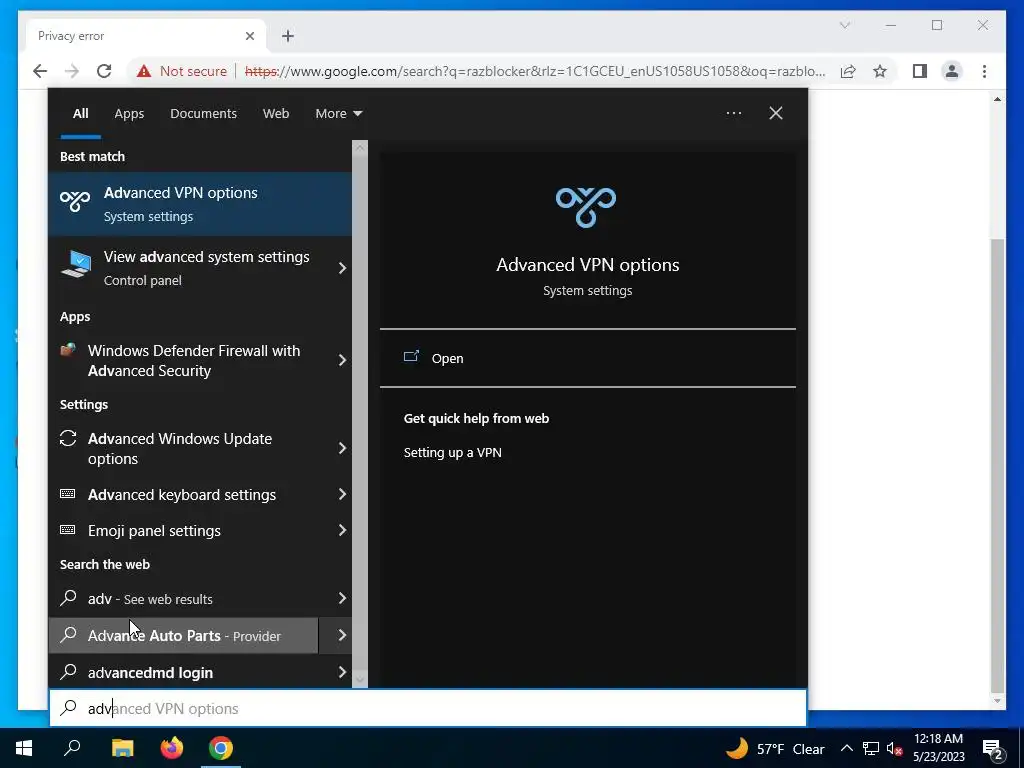
Task: Open Chrome three-dot menu
Action: point(984,71)
